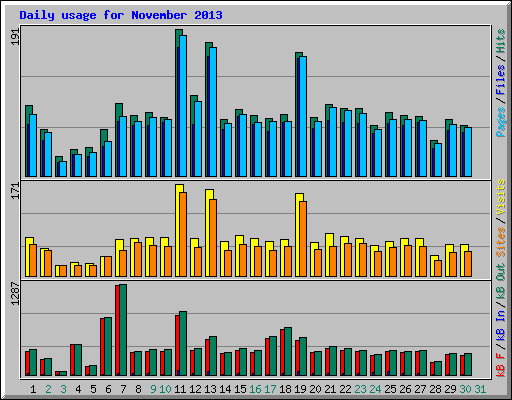Click day 14 on the x-axis
The image size is (512, 400).
pyautogui.click(x=225, y=389)
